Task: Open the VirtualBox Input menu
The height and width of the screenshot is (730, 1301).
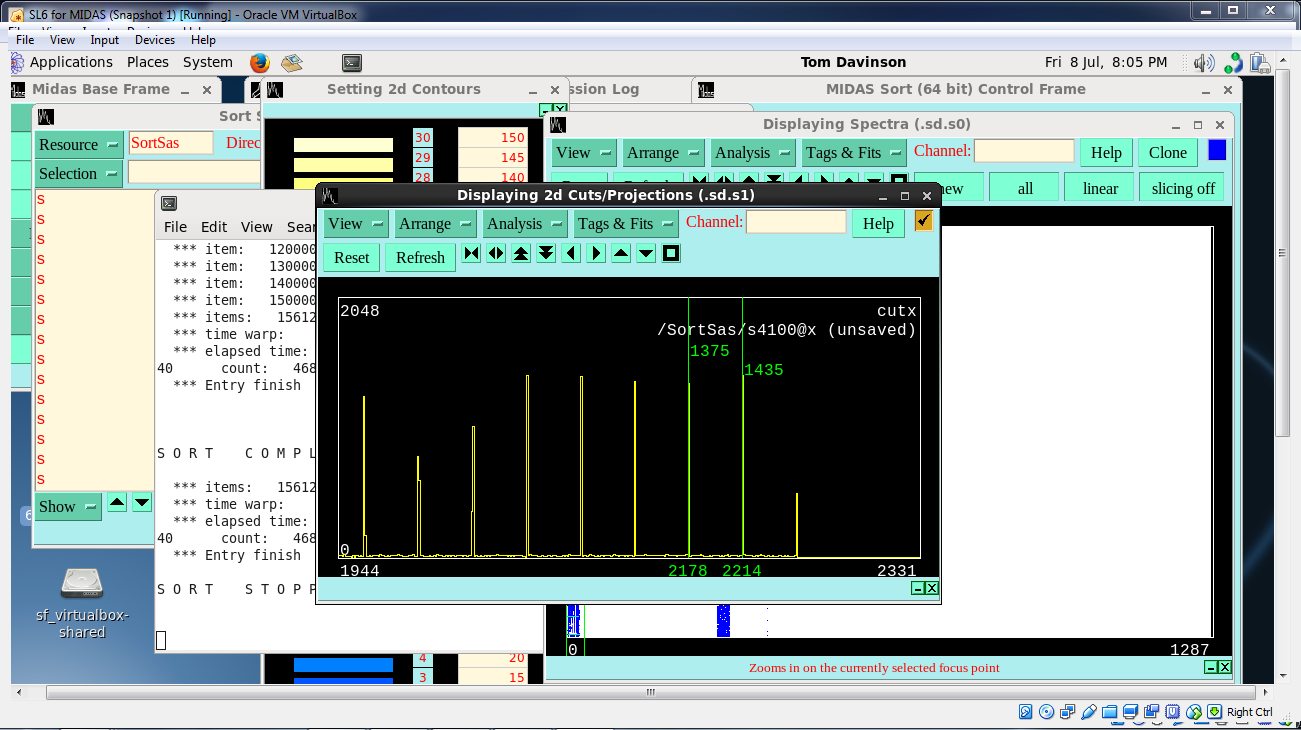Action: [104, 40]
